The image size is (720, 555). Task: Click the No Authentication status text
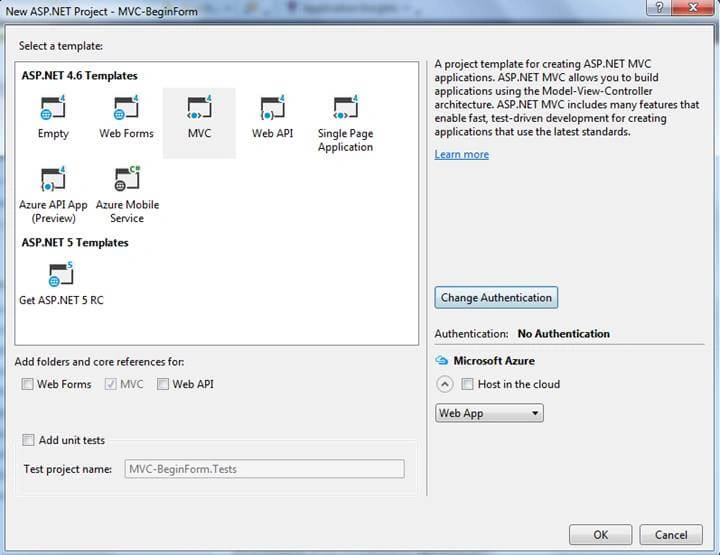point(563,334)
